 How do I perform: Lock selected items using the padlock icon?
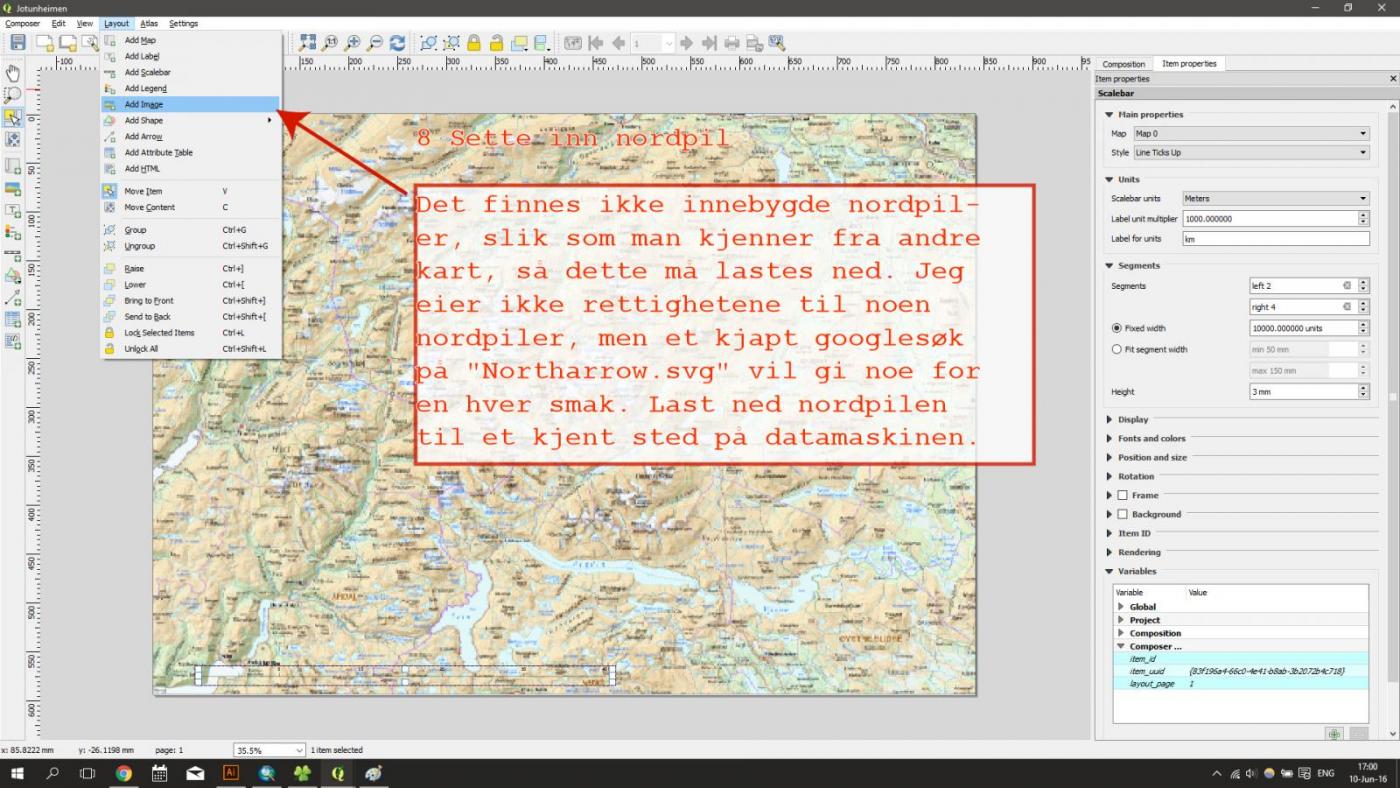click(471, 42)
